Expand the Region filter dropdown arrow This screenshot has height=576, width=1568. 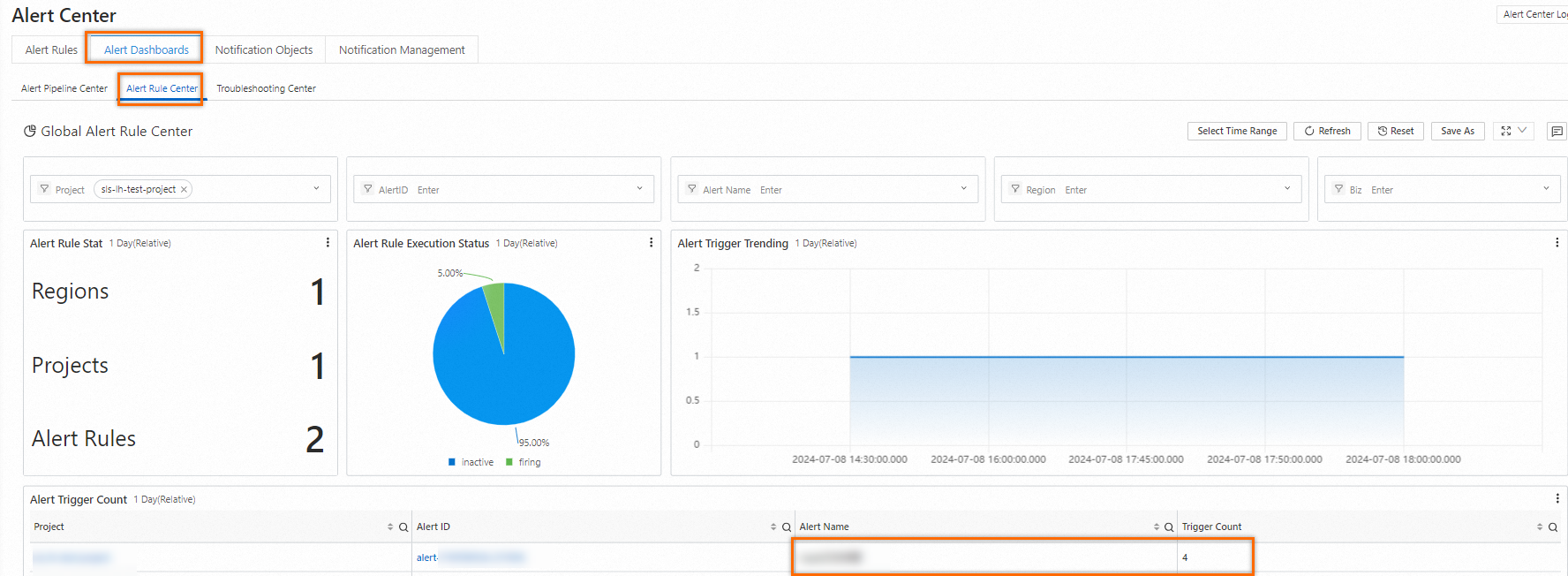[x=1287, y=188]
